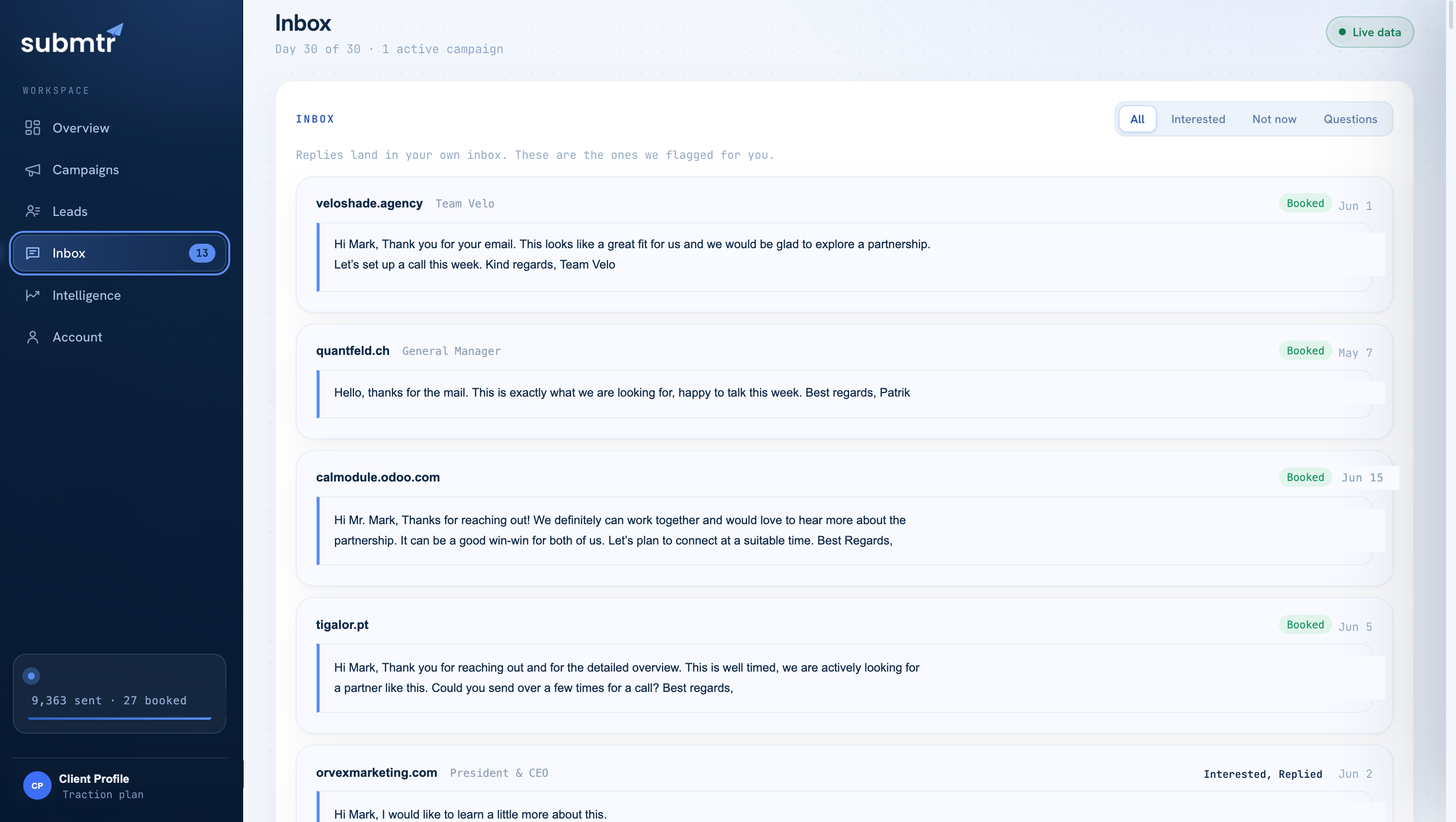This screenshot has height=822, width=1456.
Task: Select the Inbox sidebar item
Action: (x=119, y=253)
